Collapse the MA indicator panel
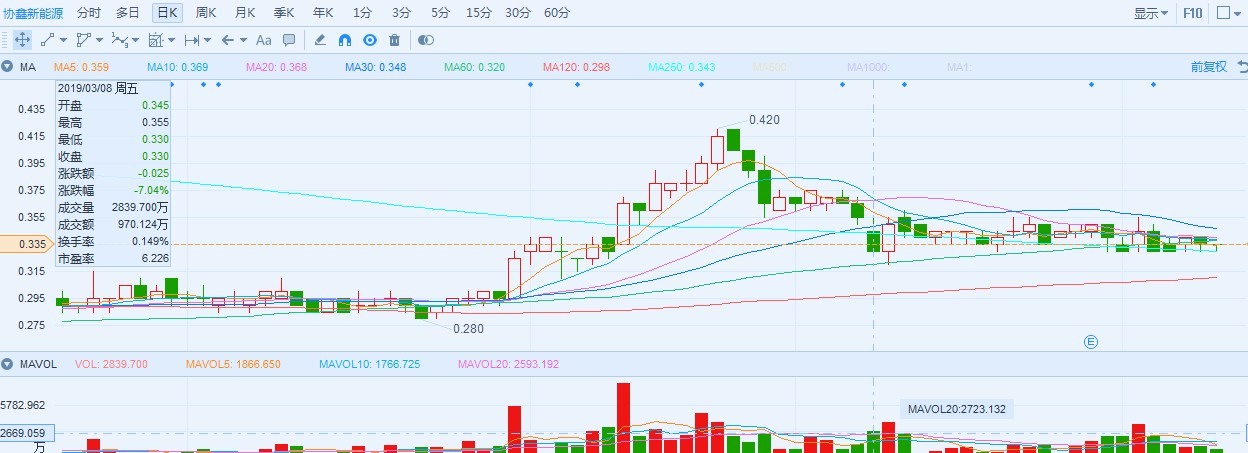 7,67
